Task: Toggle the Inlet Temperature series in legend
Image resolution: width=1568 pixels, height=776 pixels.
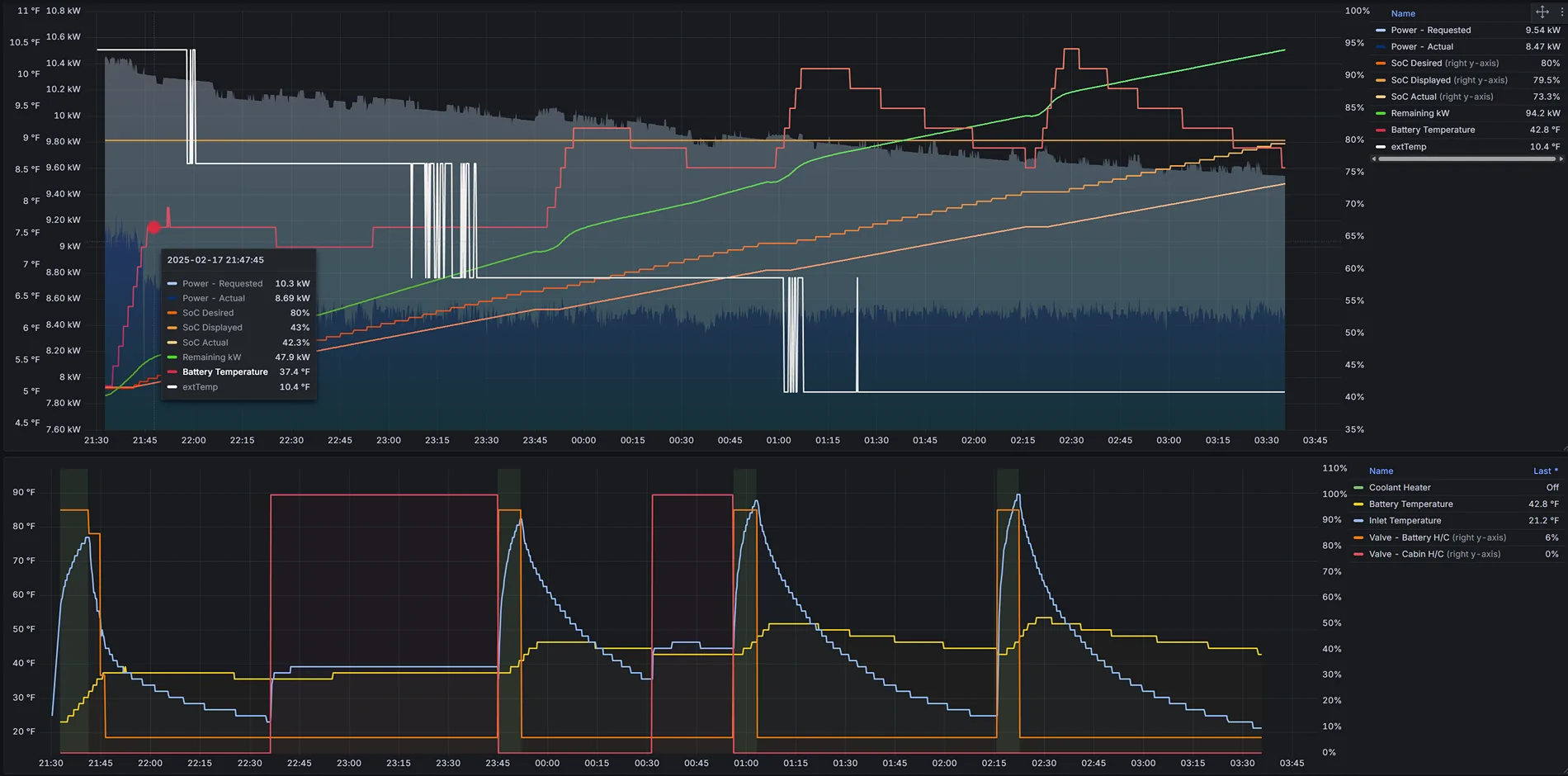Action: (x=1405, y=521)
